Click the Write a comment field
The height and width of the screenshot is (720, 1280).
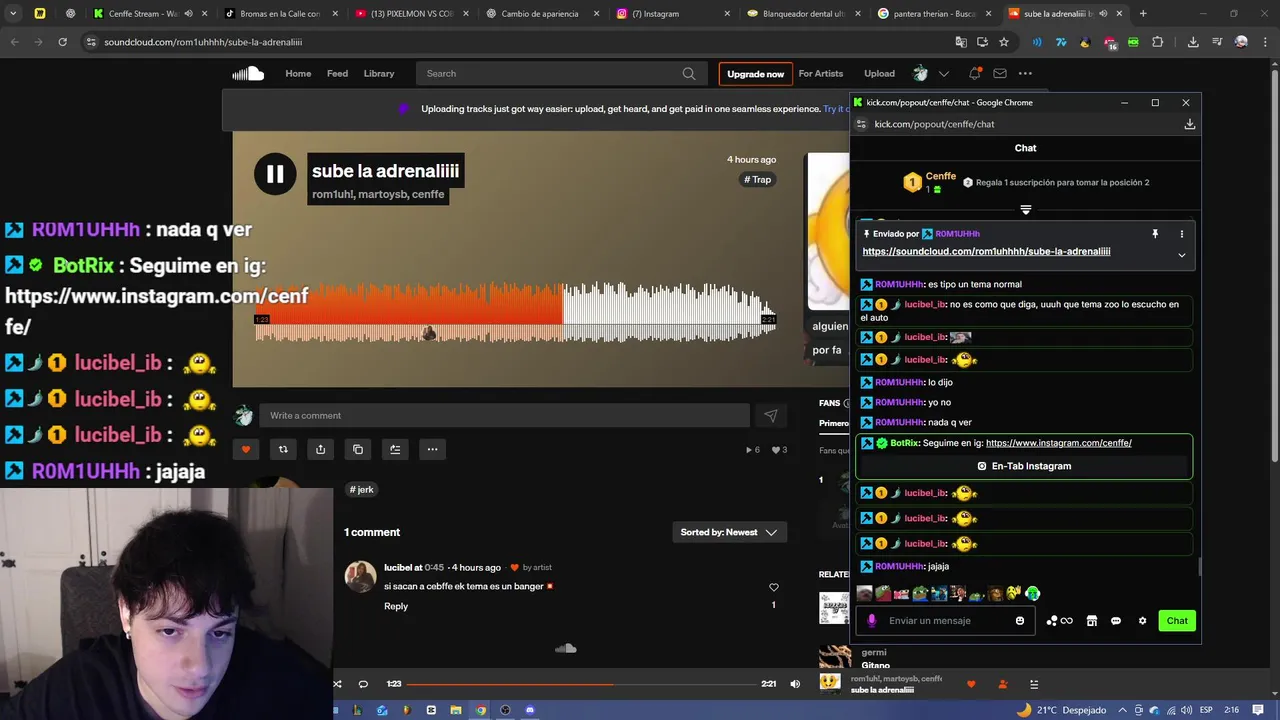coord(504,415)
